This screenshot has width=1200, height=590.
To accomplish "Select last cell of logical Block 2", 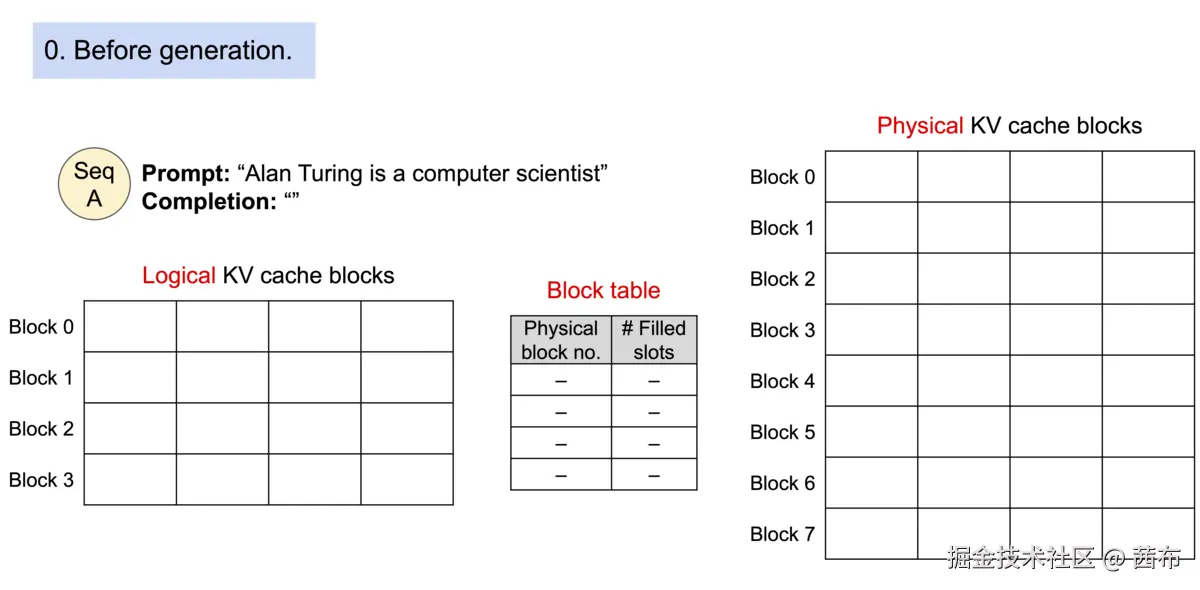I will point(407,428).
